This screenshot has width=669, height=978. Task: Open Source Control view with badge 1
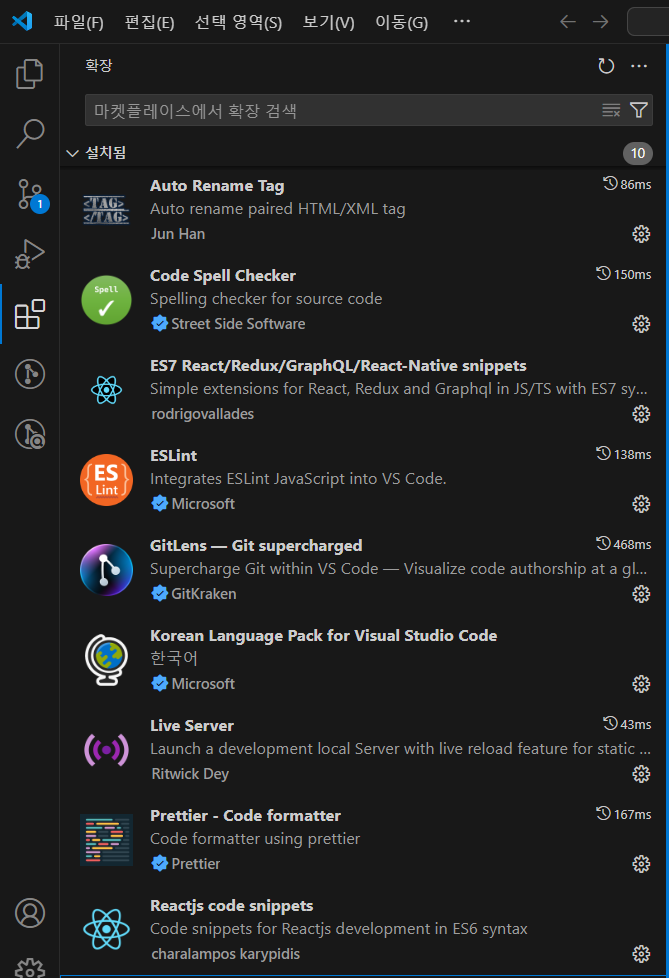pos(29,194)
